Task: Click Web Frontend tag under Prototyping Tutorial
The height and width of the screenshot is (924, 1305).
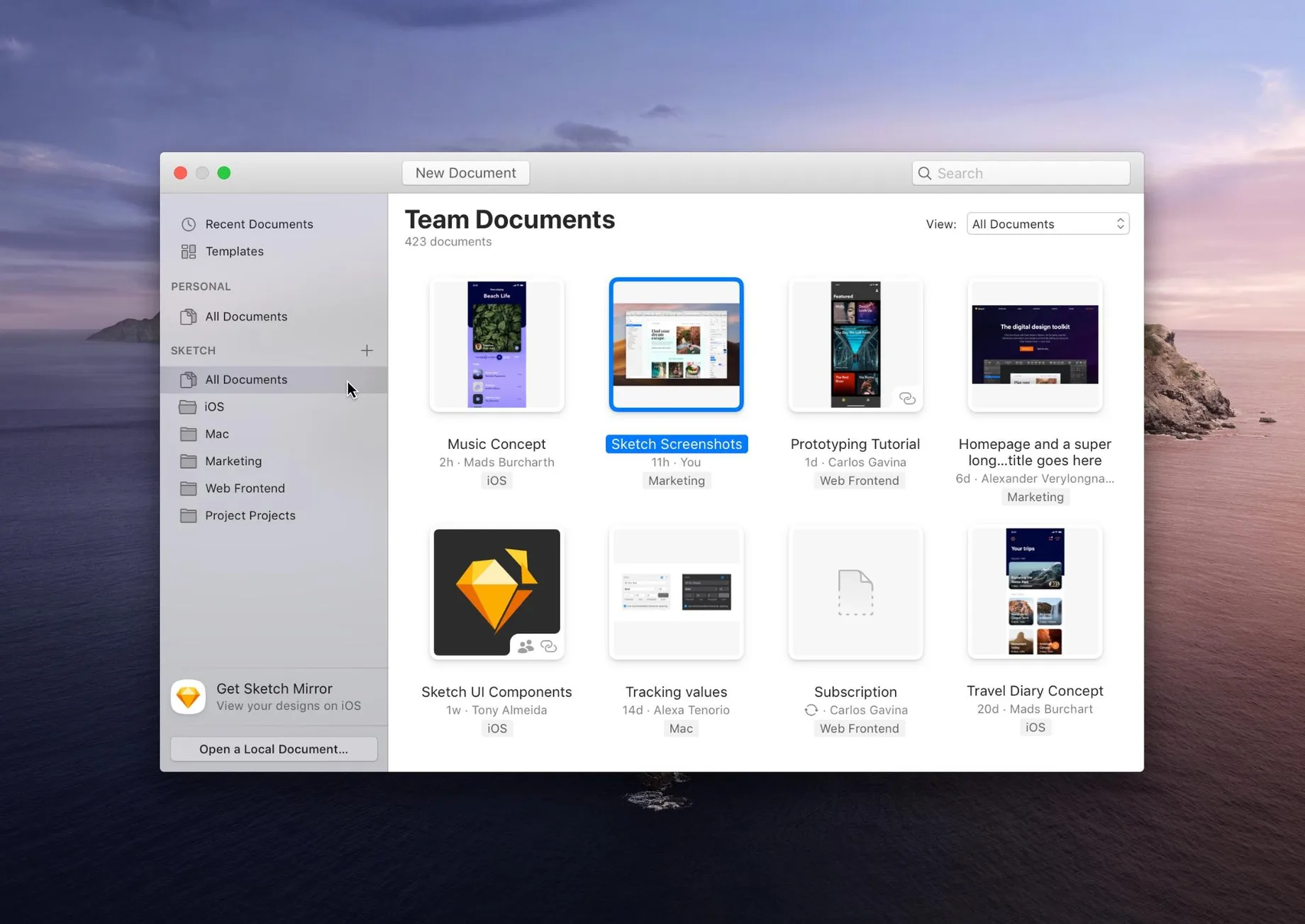Action: tap(859, 481)
